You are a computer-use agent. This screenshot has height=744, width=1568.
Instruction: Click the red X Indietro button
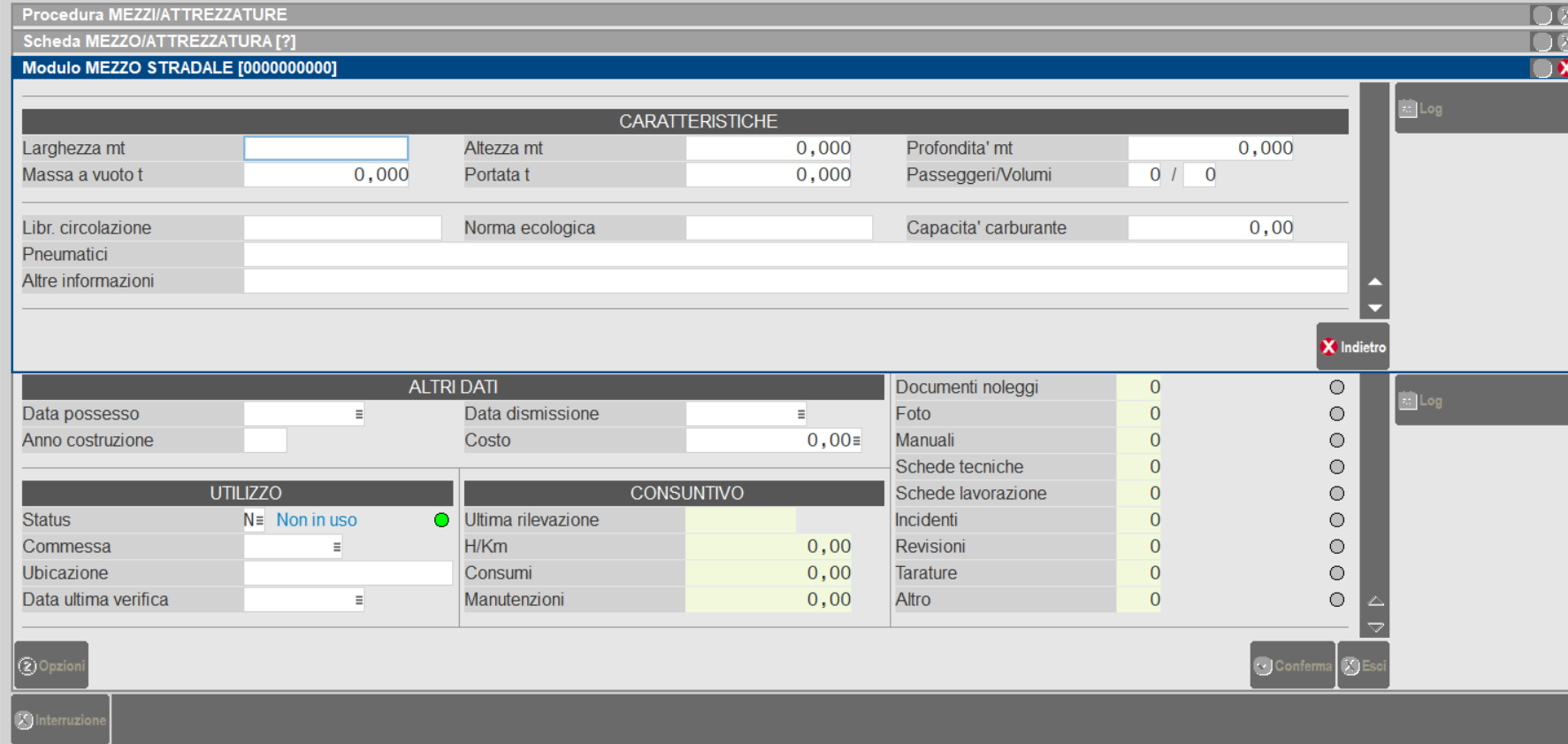(x=1352, y=347)
